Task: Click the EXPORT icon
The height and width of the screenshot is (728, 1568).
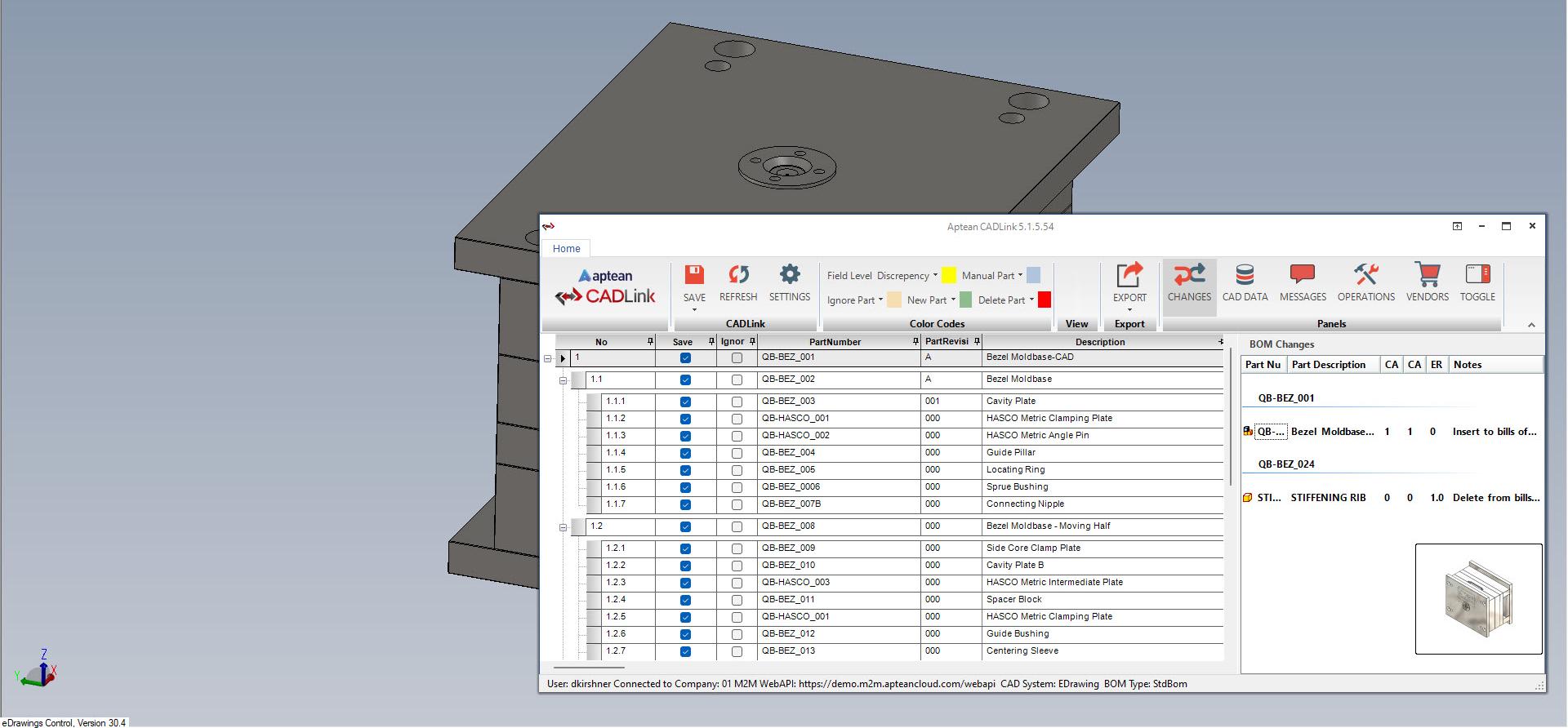Action: coord(1129,276)
